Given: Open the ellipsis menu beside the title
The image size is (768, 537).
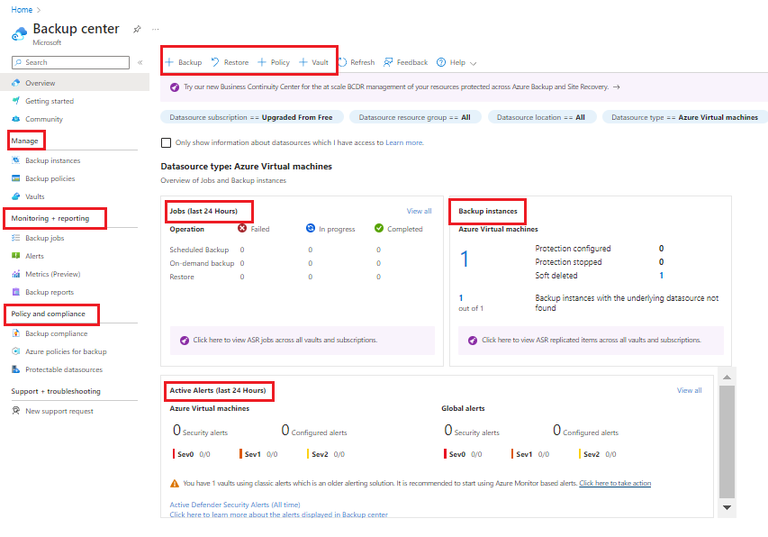Looking at the screenshot, I should click(155, 29).
